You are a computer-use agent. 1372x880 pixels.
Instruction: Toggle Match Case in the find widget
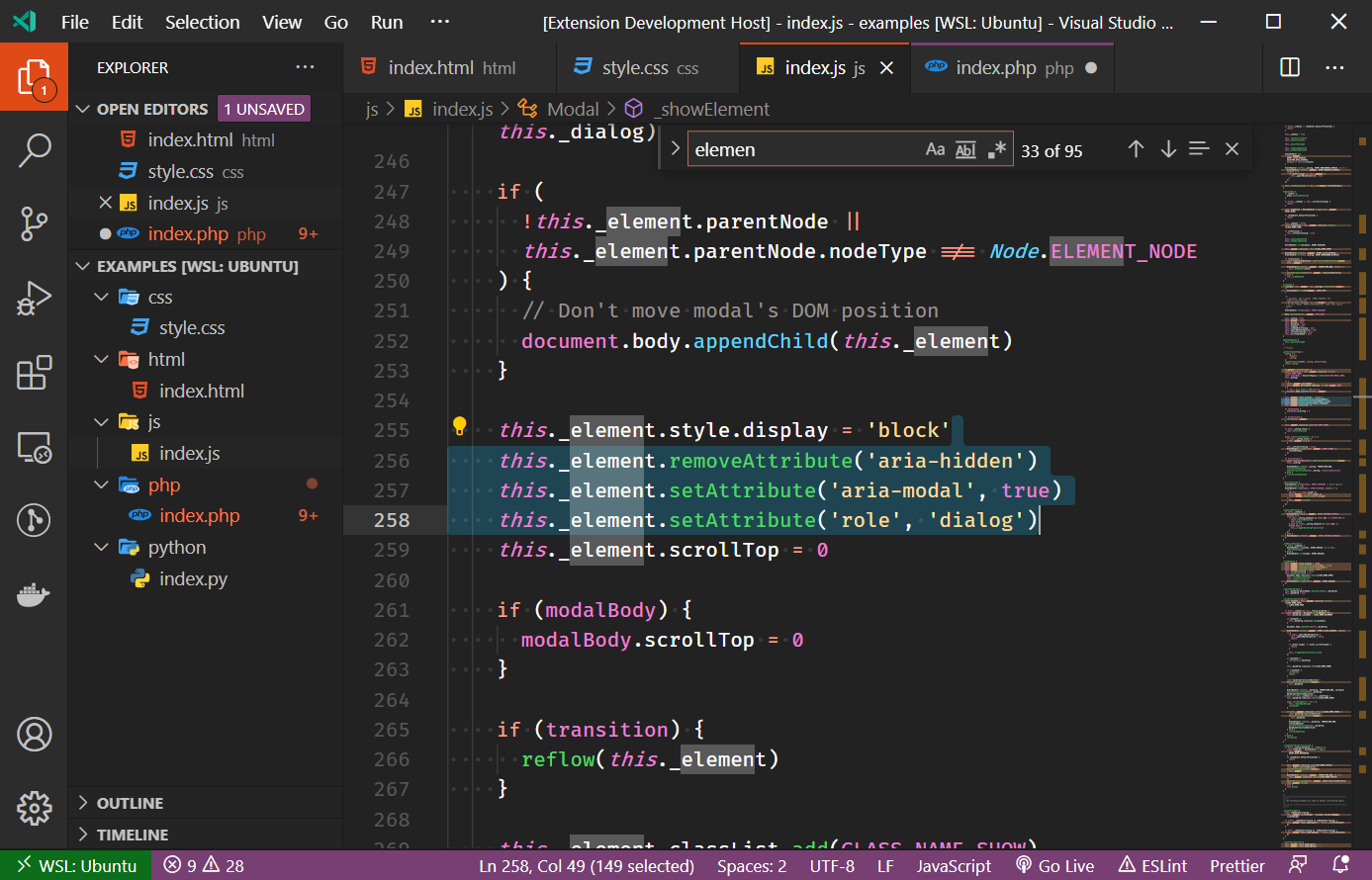(936, 149)
